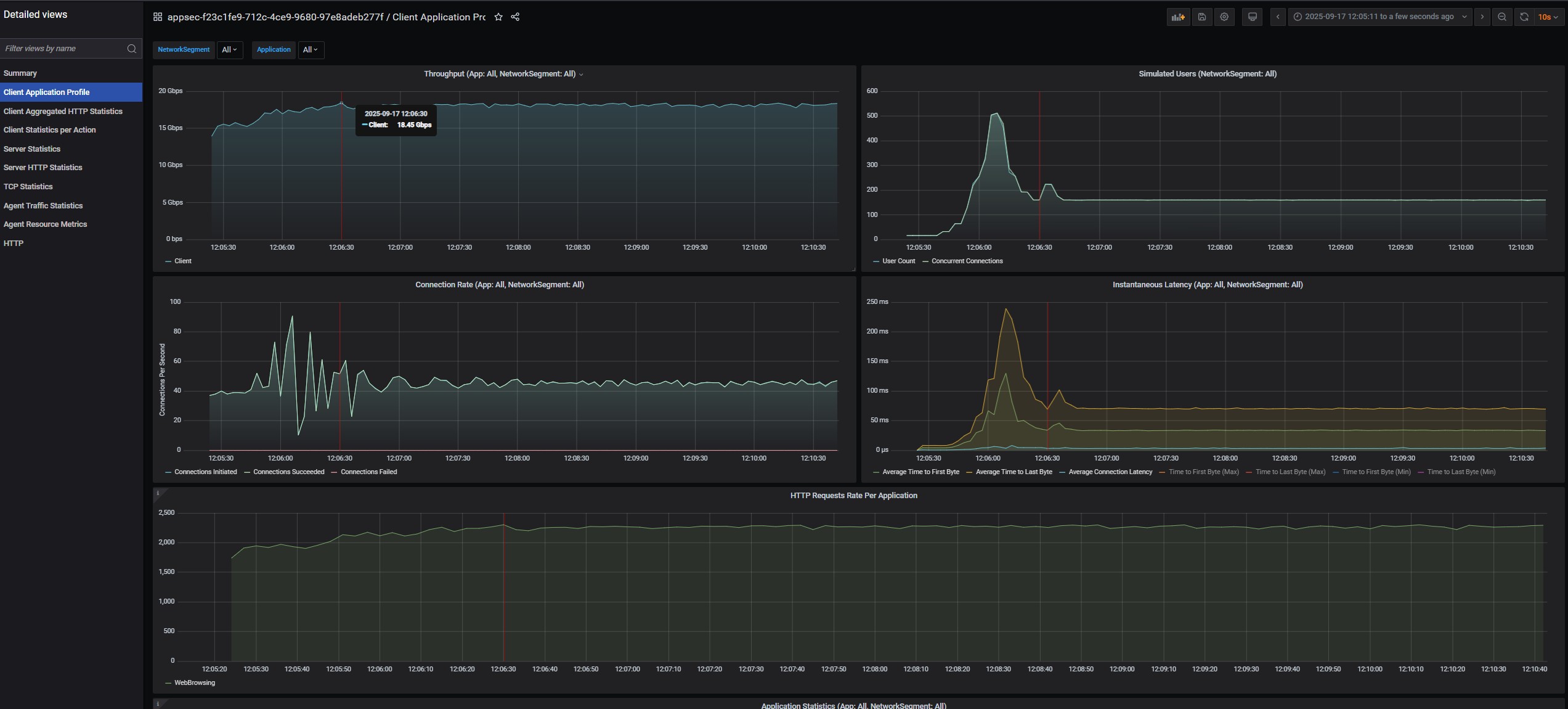1568x709 pixels.
Task: Switch to the Server HTTP Statistics view
Action: (43, 168)
